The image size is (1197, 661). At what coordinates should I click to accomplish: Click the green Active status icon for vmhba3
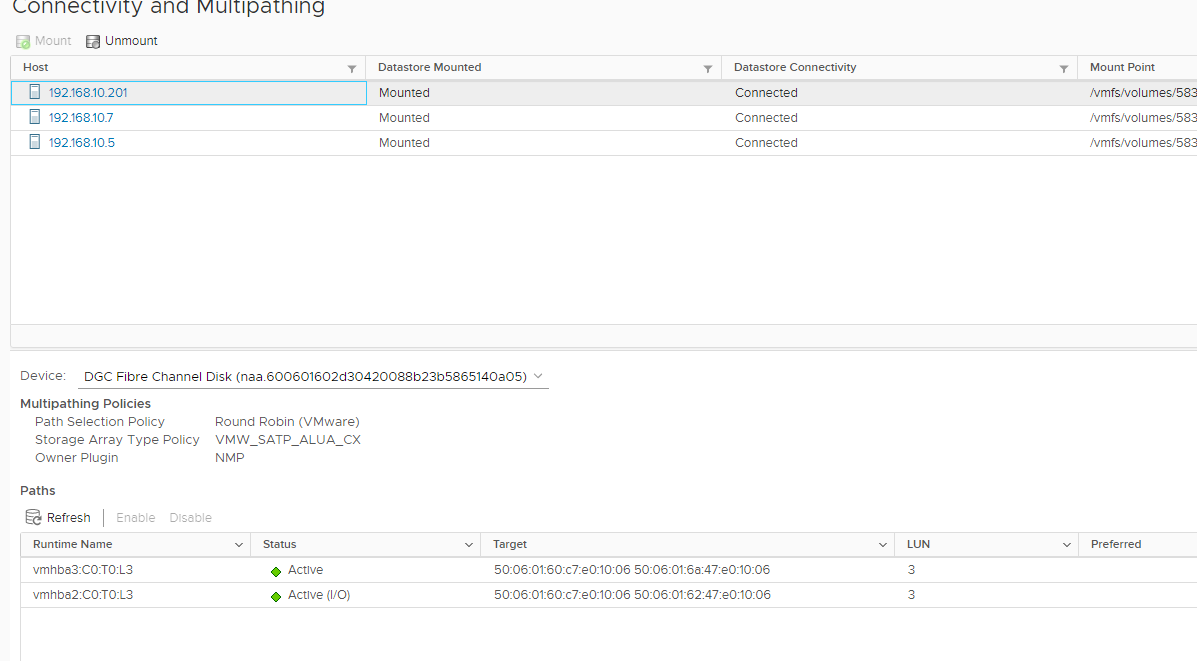pos(275,570)
